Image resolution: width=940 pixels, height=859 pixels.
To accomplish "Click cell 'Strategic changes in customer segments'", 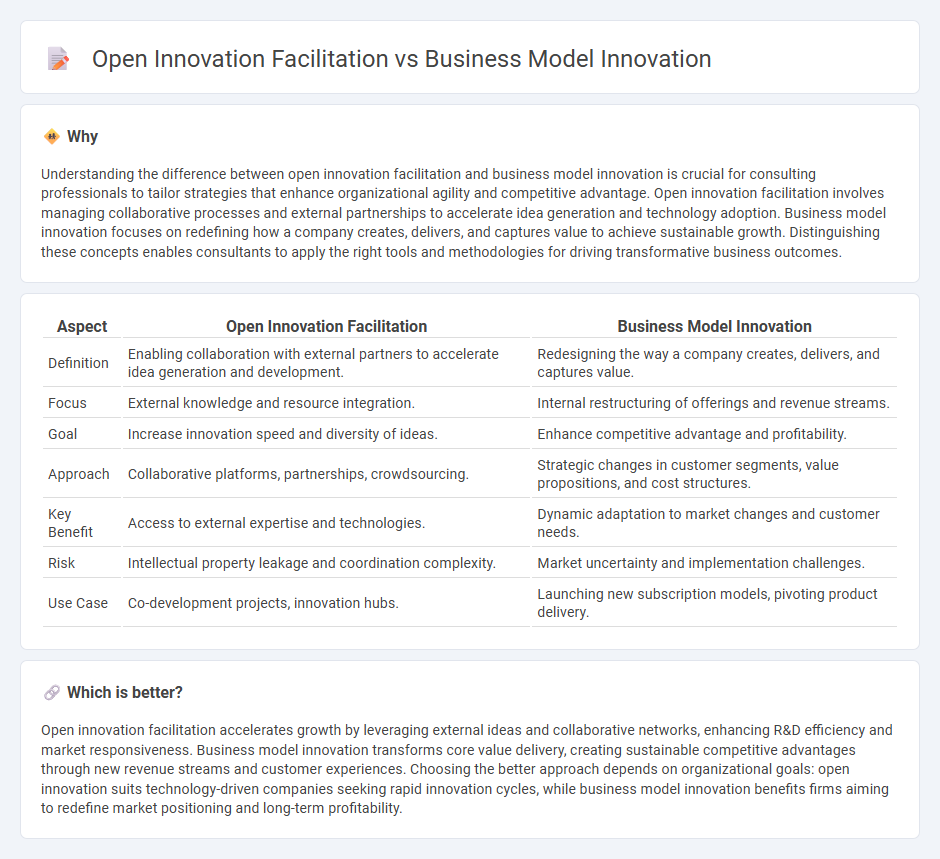I will click(x=714, y=474).
